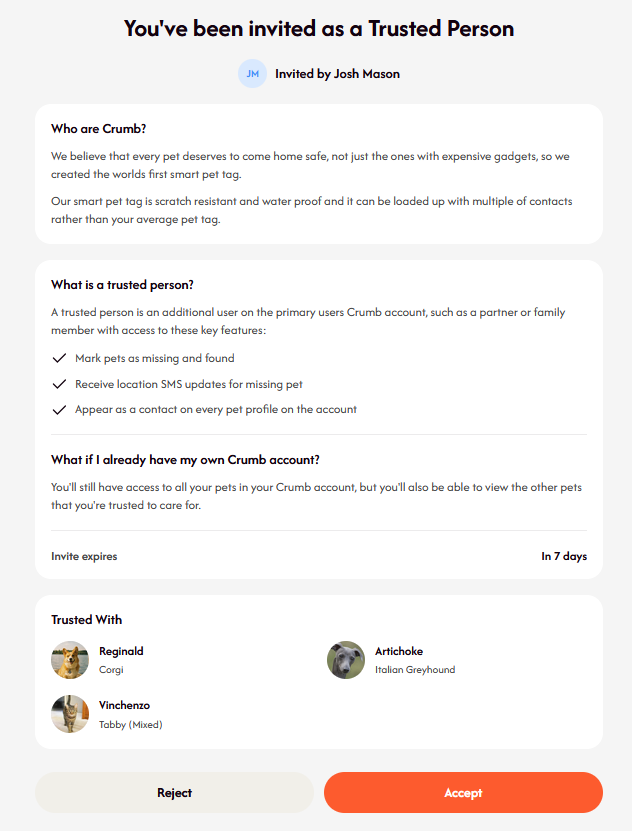Click the What is a trusted person? heading

point(122,285)
